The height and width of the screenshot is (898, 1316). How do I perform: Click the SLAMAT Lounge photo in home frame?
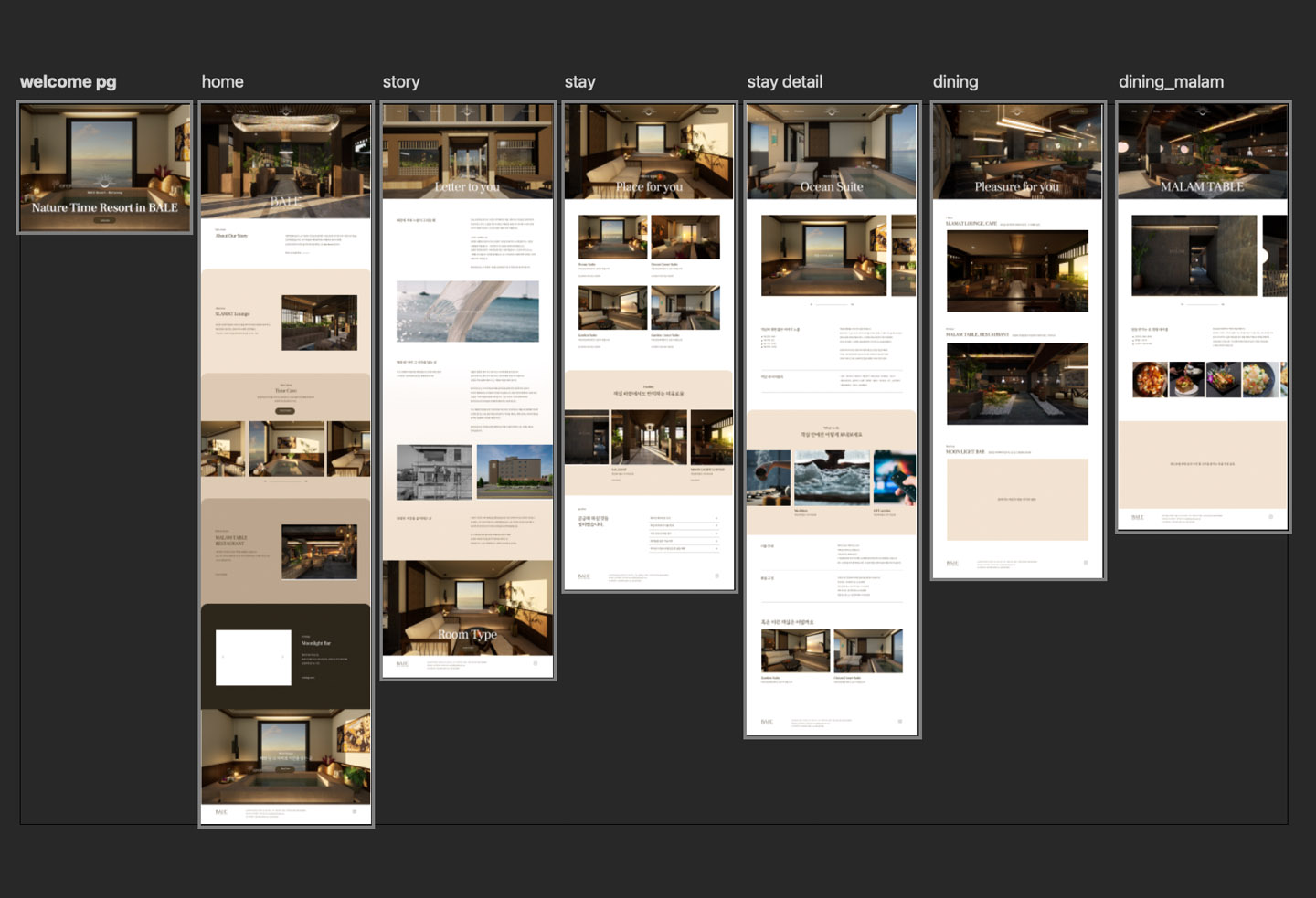pos(319,322)
